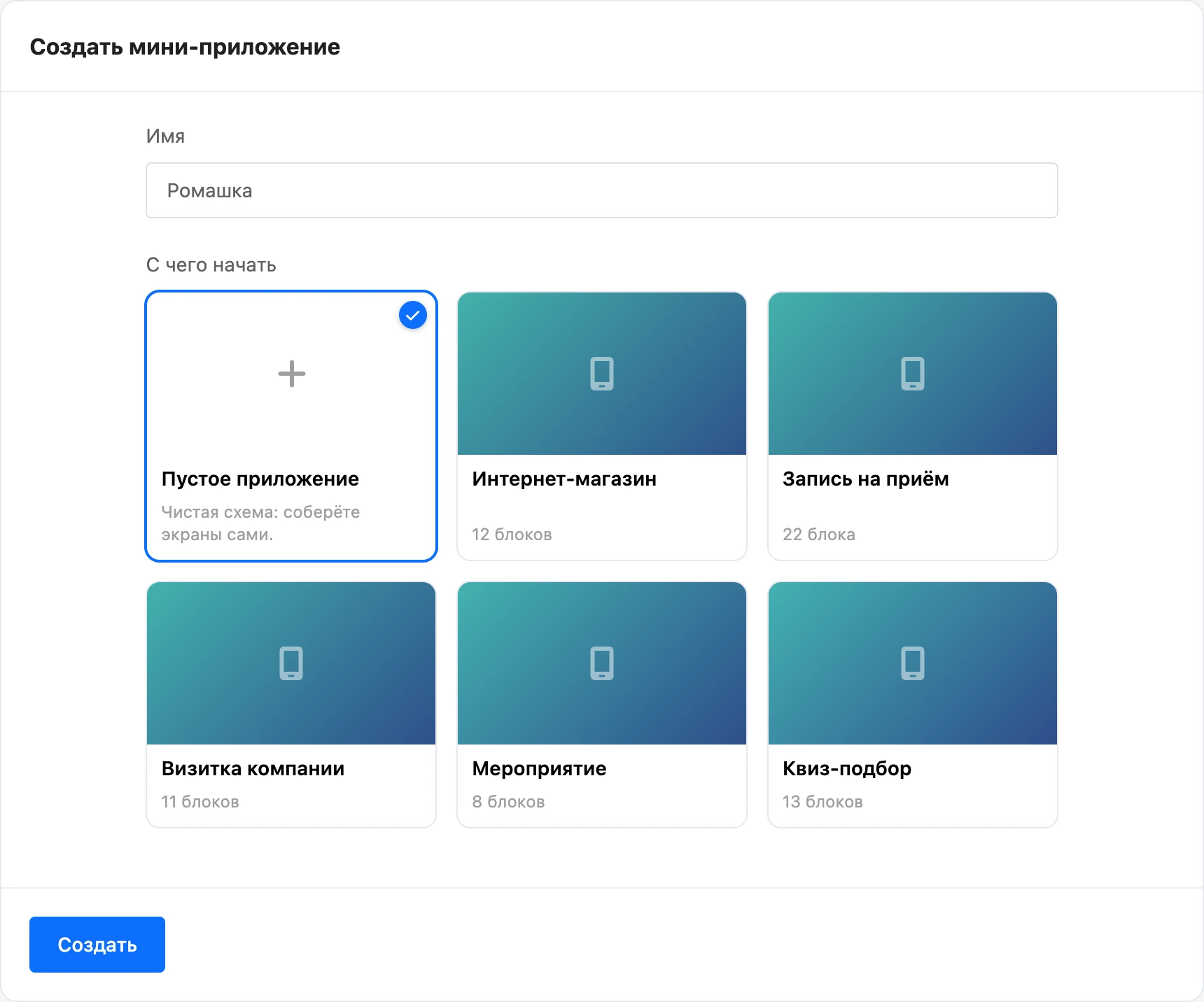1204x1002 pixels.
Task: Pick the Визитка компании template title
Action: coord(253,769)
